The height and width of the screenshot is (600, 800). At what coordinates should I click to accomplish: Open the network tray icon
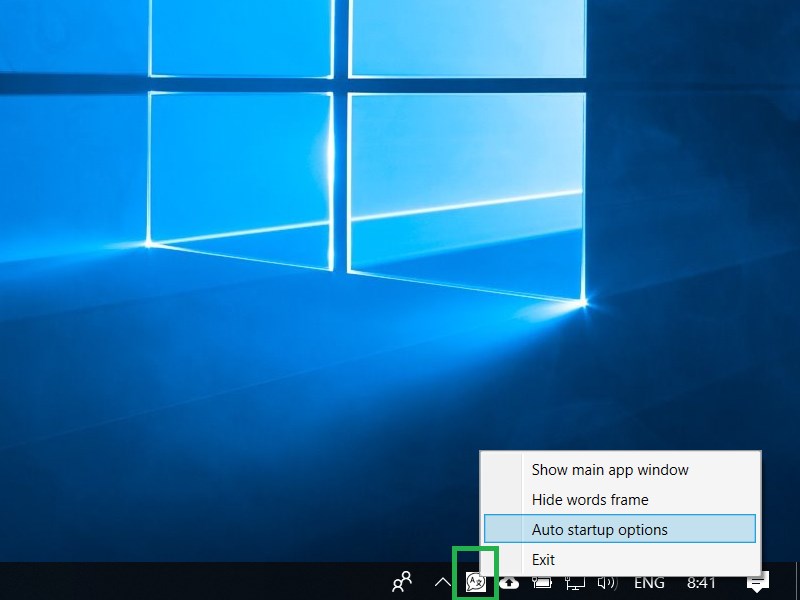[575, 582]
